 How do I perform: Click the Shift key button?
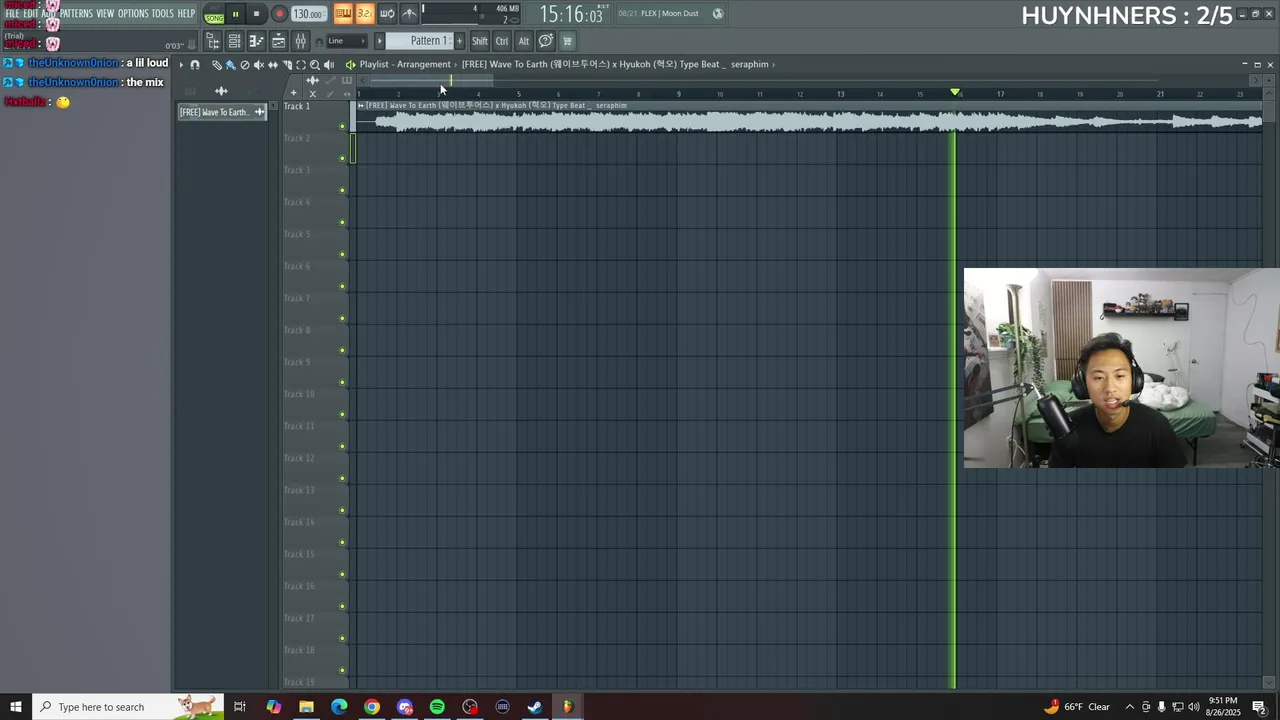coord(480,41)
